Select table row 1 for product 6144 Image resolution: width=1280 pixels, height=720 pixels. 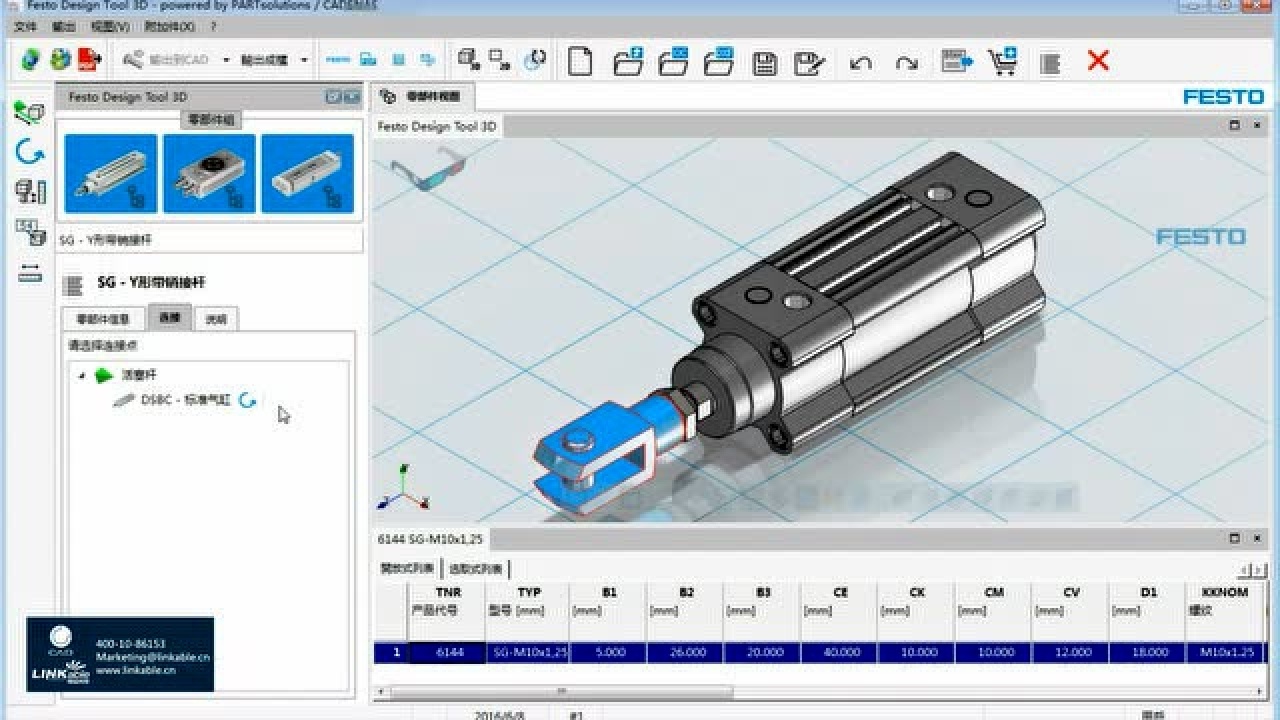[x=450, y=651]
